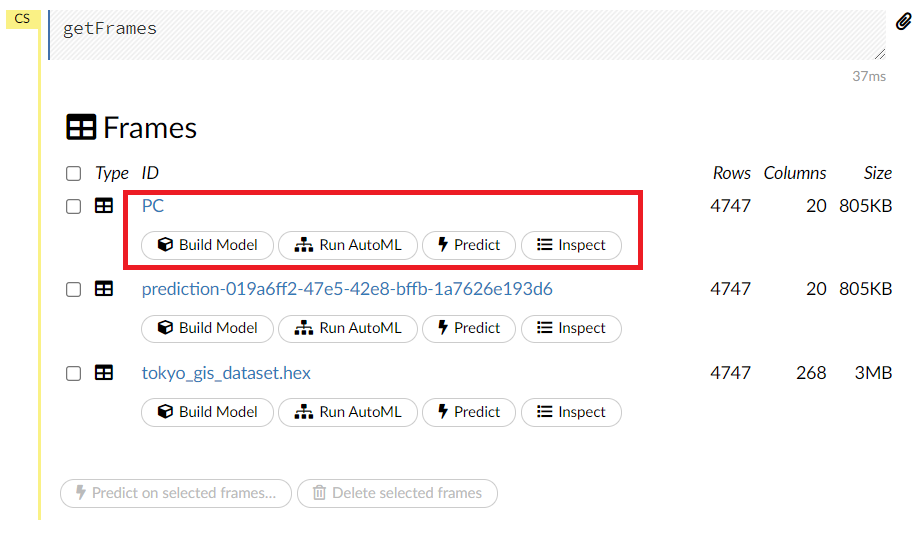Viewport: 920px width, 533px height.
Task: Inspect the PC frame
Action: (571, 245)
